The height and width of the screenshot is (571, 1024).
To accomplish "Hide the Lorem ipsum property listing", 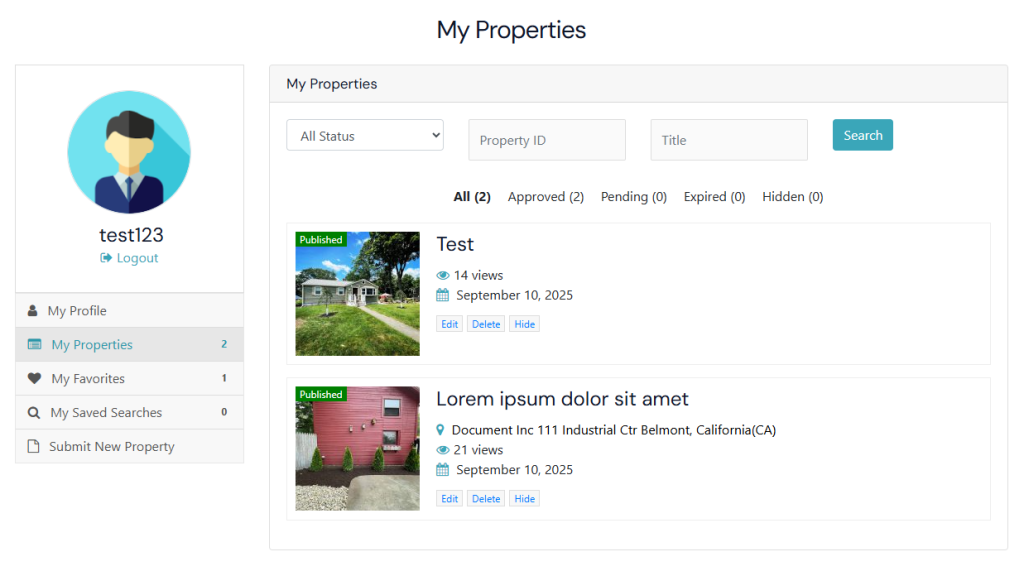I will [524, 499].
